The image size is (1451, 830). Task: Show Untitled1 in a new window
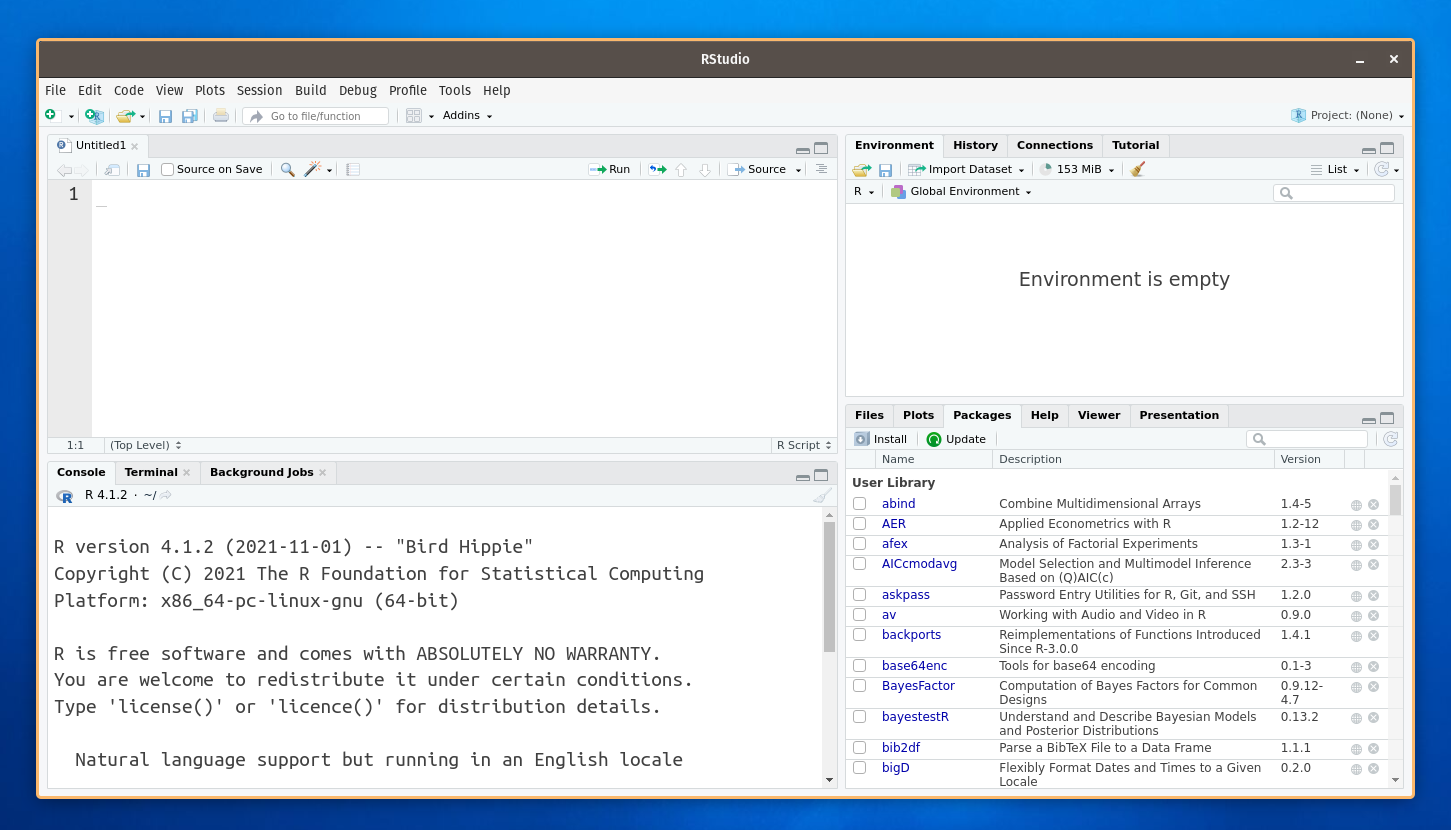coord(112,170)
